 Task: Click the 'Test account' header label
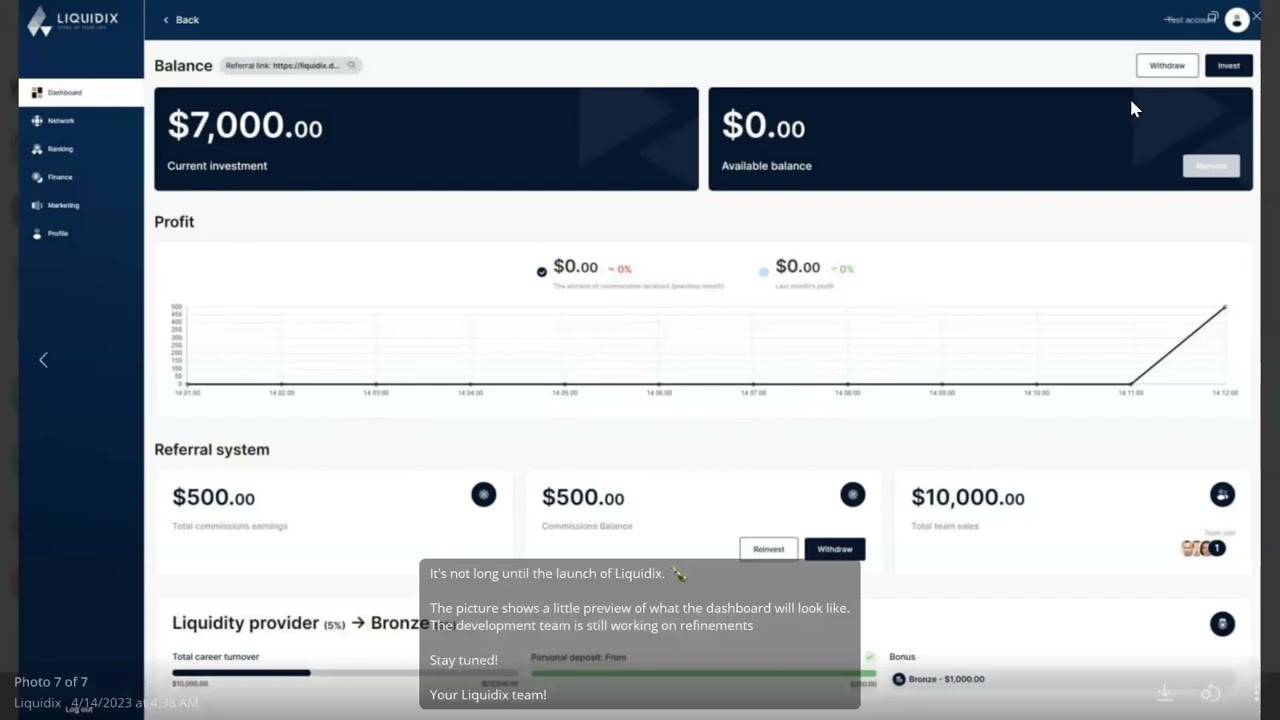click(x=1189, y=20)
